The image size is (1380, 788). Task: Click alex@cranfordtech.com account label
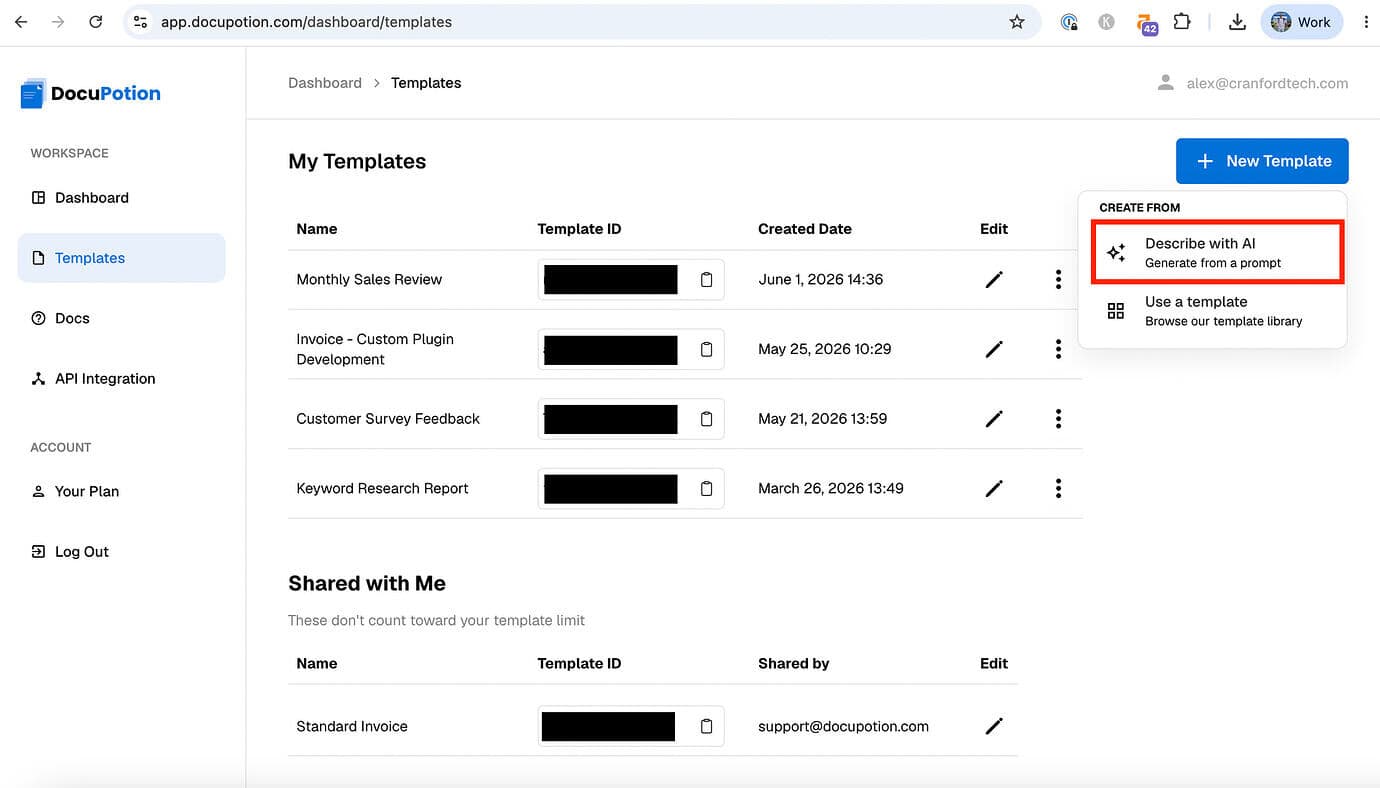(x=1267, y=83)
